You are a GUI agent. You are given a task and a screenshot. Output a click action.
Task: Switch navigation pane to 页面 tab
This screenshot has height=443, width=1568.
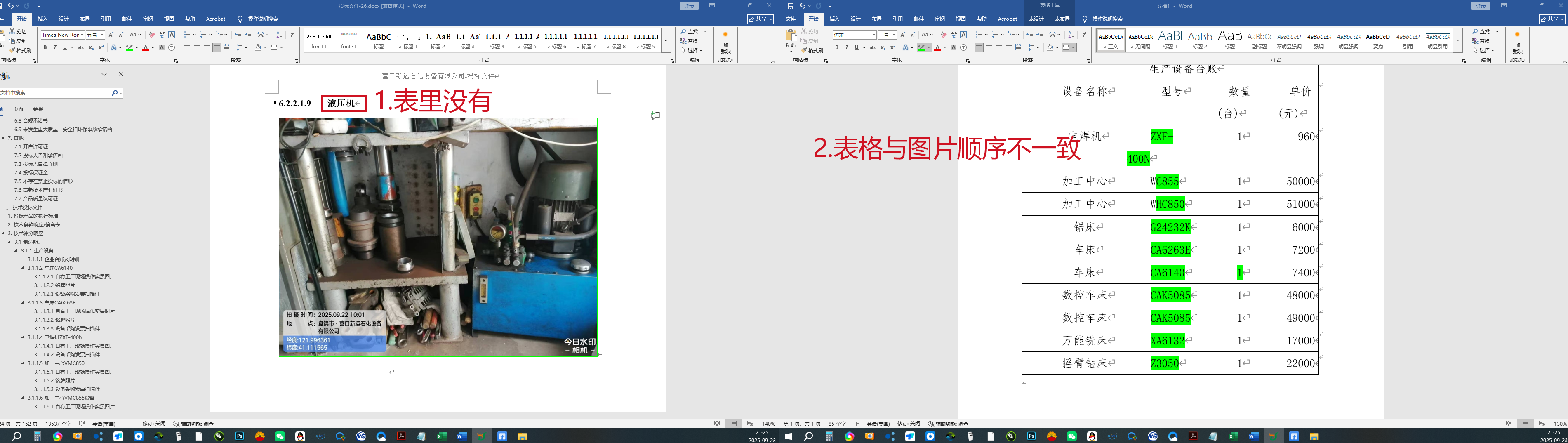(x=18, y=109)
